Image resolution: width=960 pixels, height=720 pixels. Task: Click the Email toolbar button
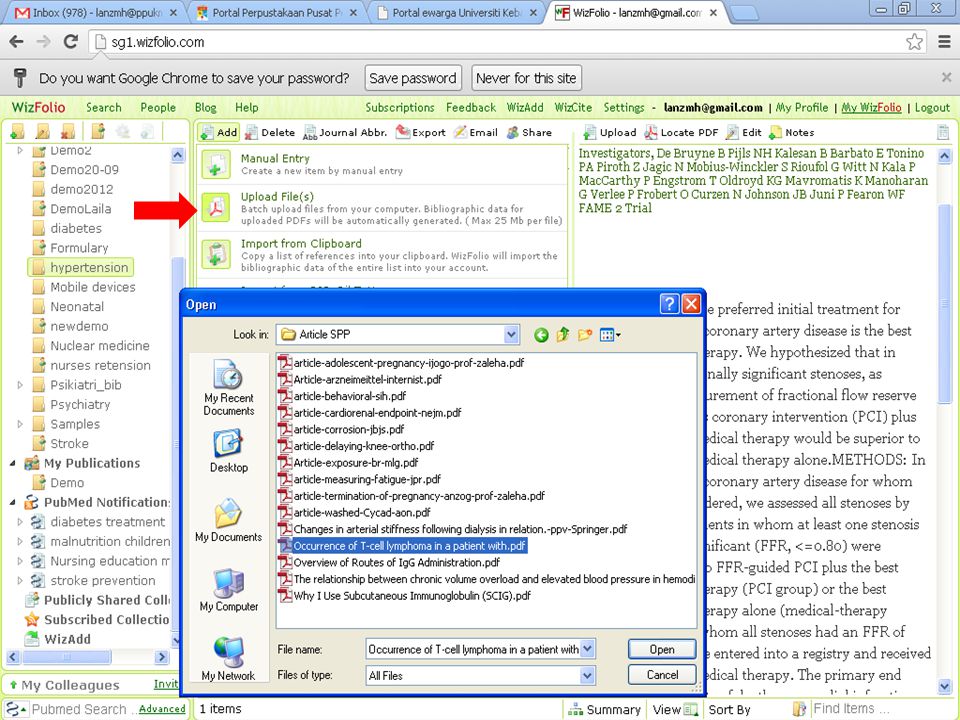(x=475, y=132)
